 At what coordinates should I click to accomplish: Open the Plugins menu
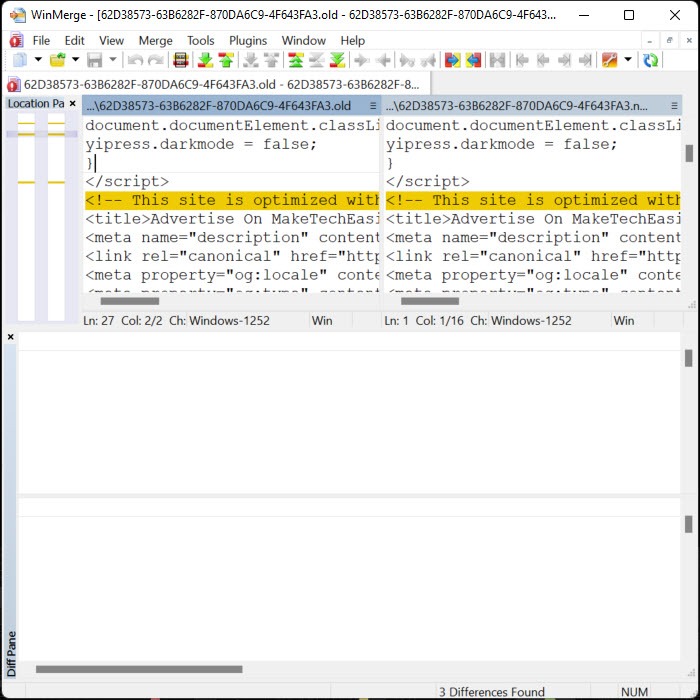(248, 41)
